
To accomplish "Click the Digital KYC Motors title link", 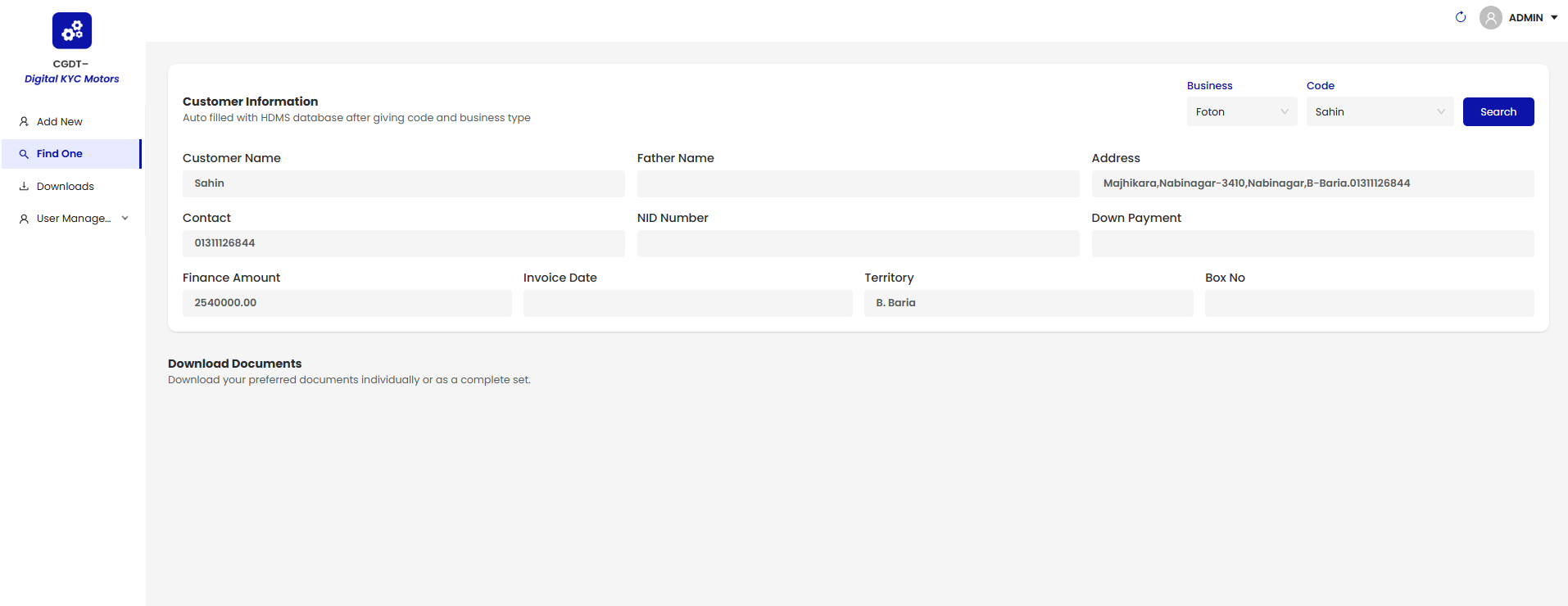I will pyautogui.click(x=72, y=79).
